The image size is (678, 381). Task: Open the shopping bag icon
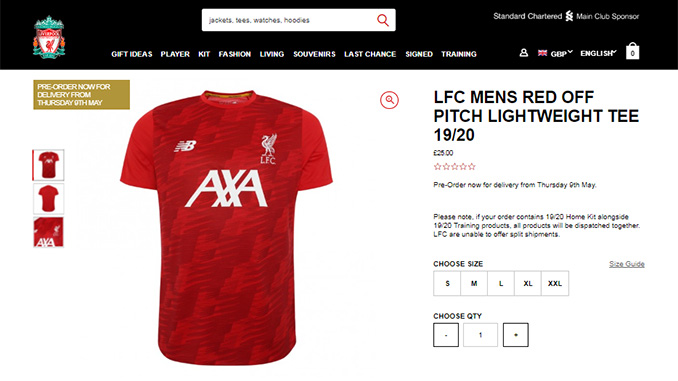632,51
